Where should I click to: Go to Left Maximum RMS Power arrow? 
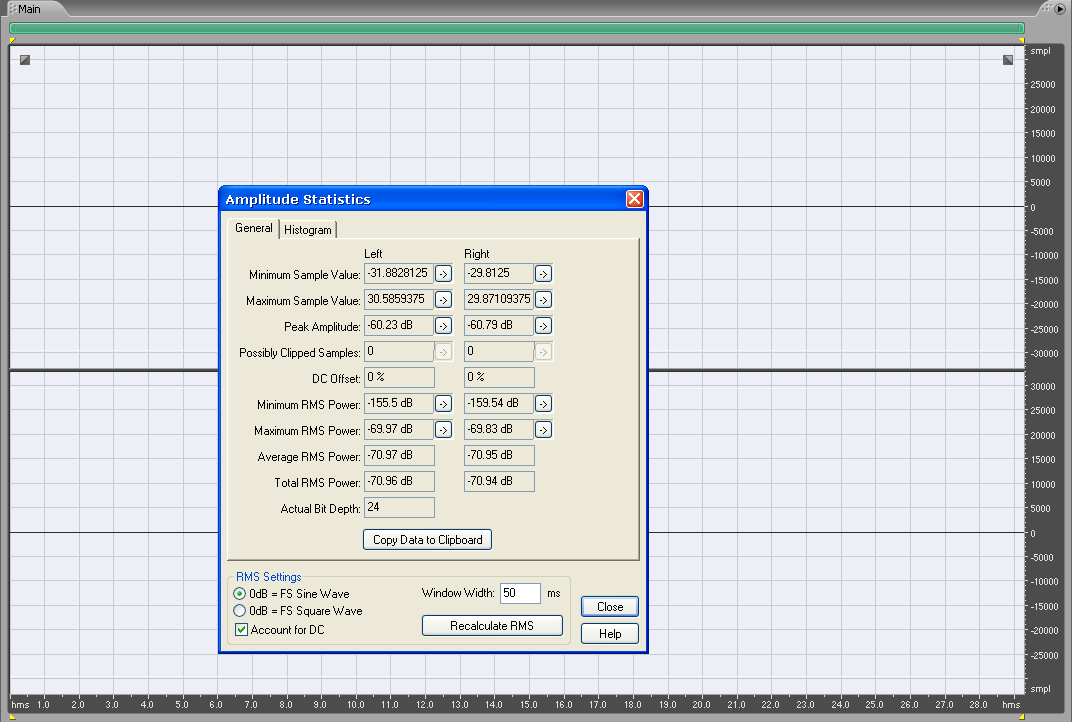(x=443, y=430)
